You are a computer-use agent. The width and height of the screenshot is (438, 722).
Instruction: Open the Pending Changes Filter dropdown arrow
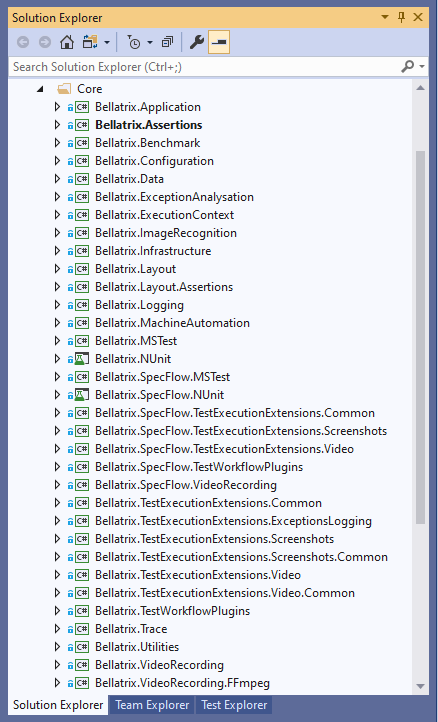tap(150, 43)
